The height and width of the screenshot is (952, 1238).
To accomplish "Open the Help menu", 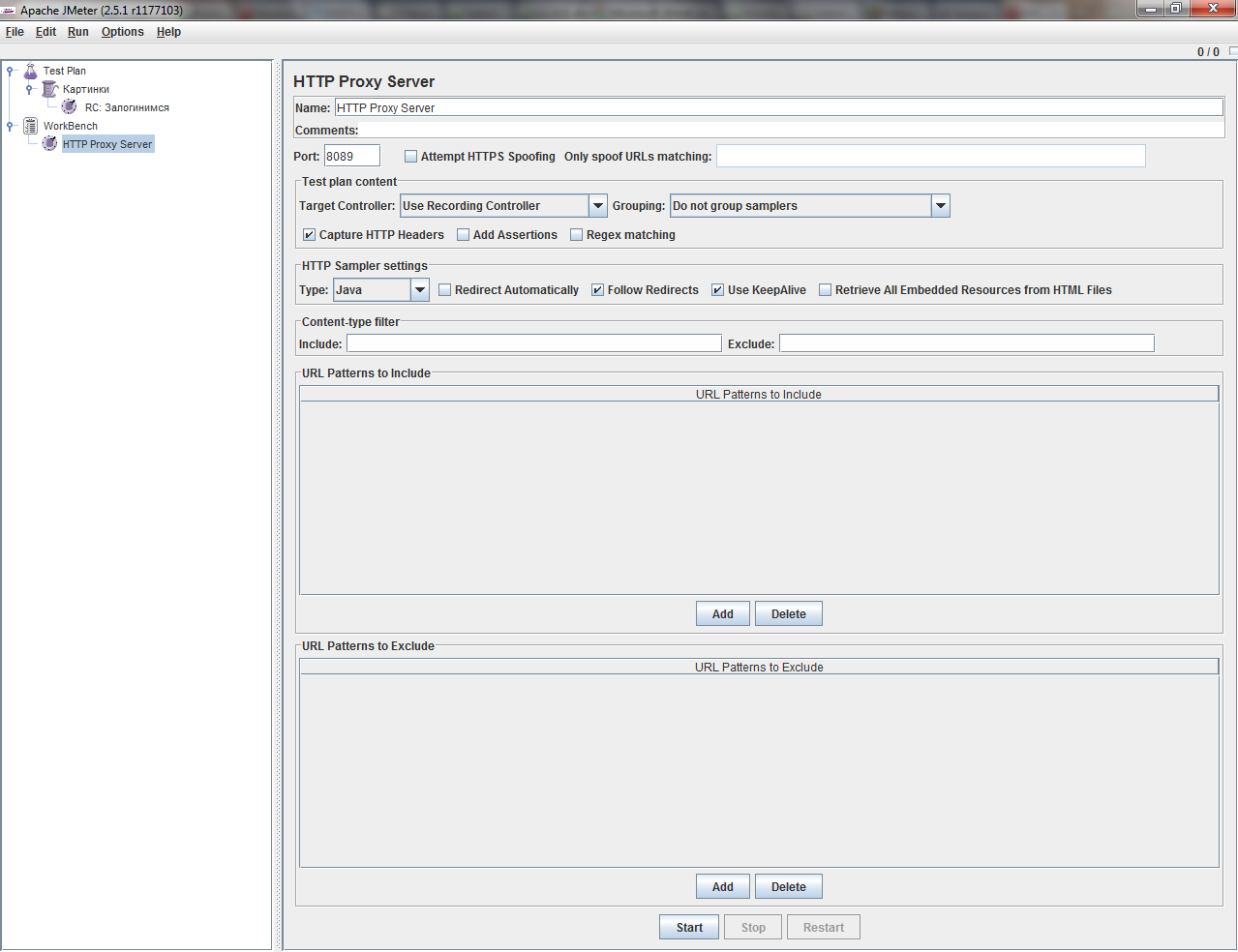I will click(168, 32).
